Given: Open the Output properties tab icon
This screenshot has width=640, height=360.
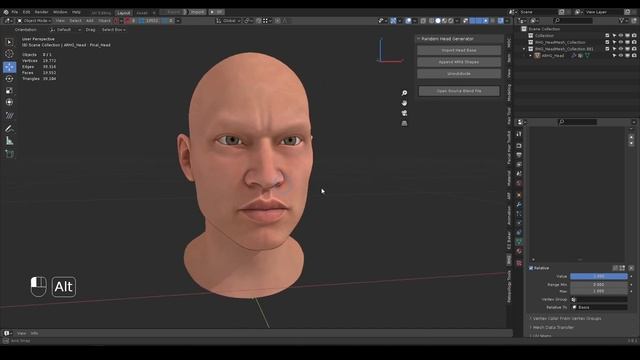Looking at the screenshot, I should click(x=519, y=155).
